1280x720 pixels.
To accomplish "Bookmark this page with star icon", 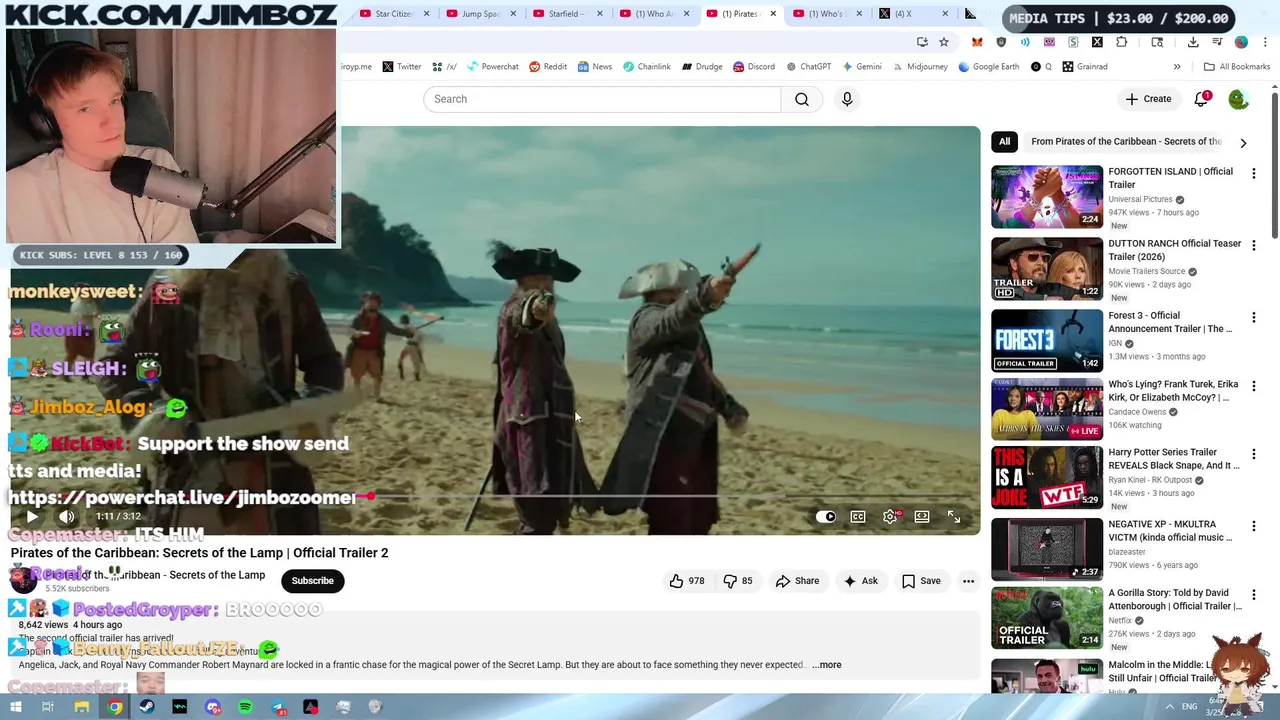I will coord(944,42).
